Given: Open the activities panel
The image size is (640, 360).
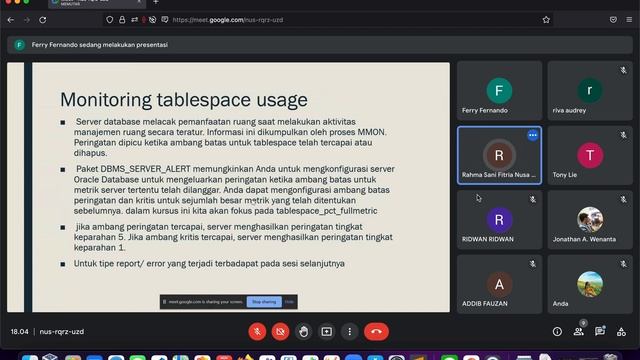Looking at the screenshot, I should 621,331.
